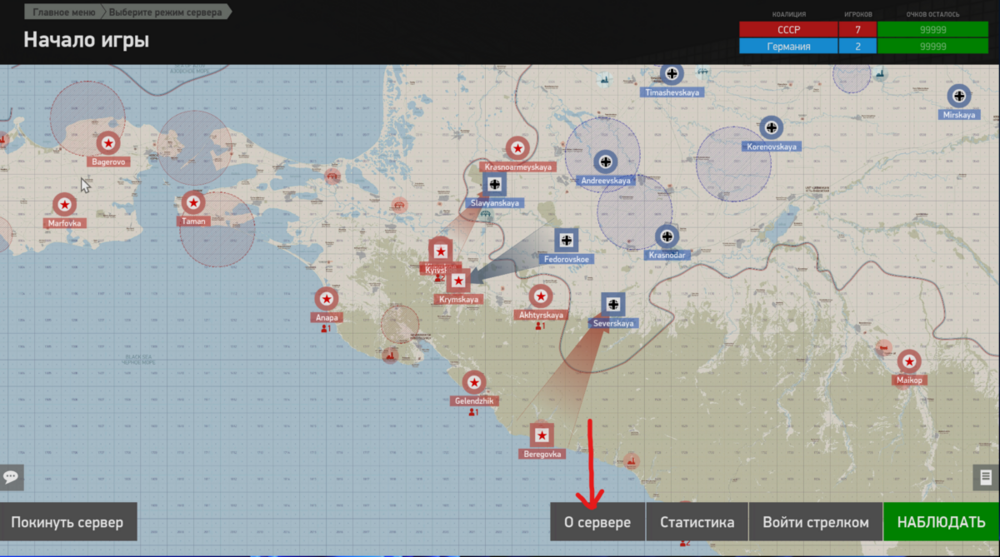
Task: Click 'Покинуть сервер' to leave
Action: 67,522
